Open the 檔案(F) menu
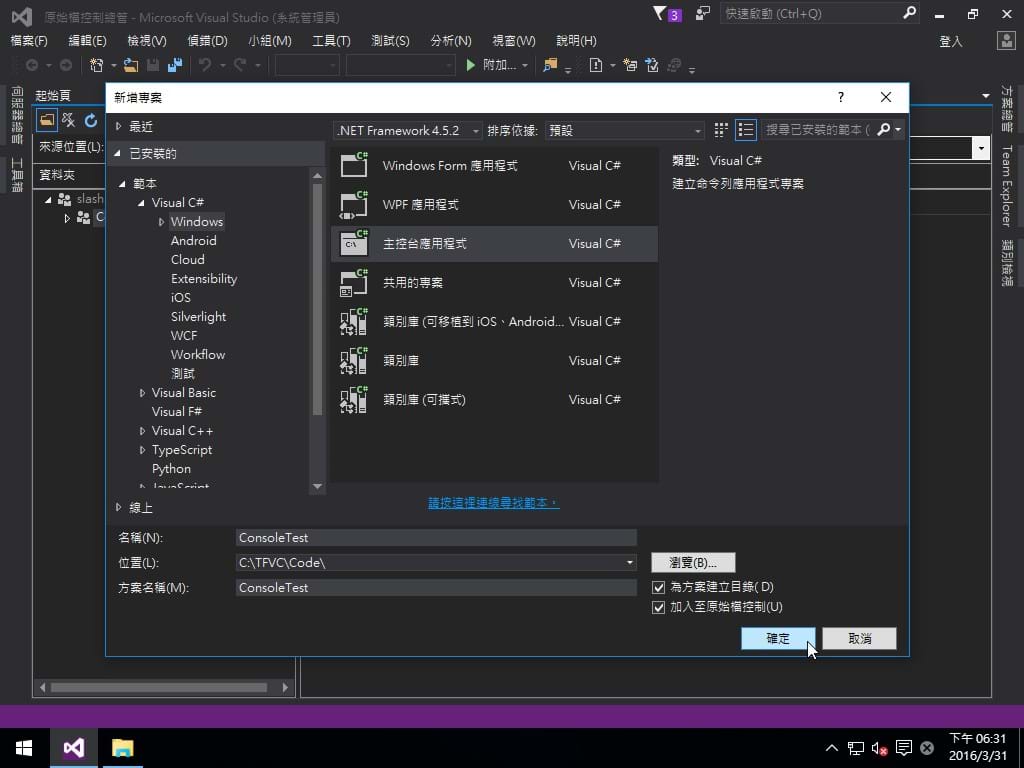Viewport: 1024px width, 768px height. coord(29,40)
